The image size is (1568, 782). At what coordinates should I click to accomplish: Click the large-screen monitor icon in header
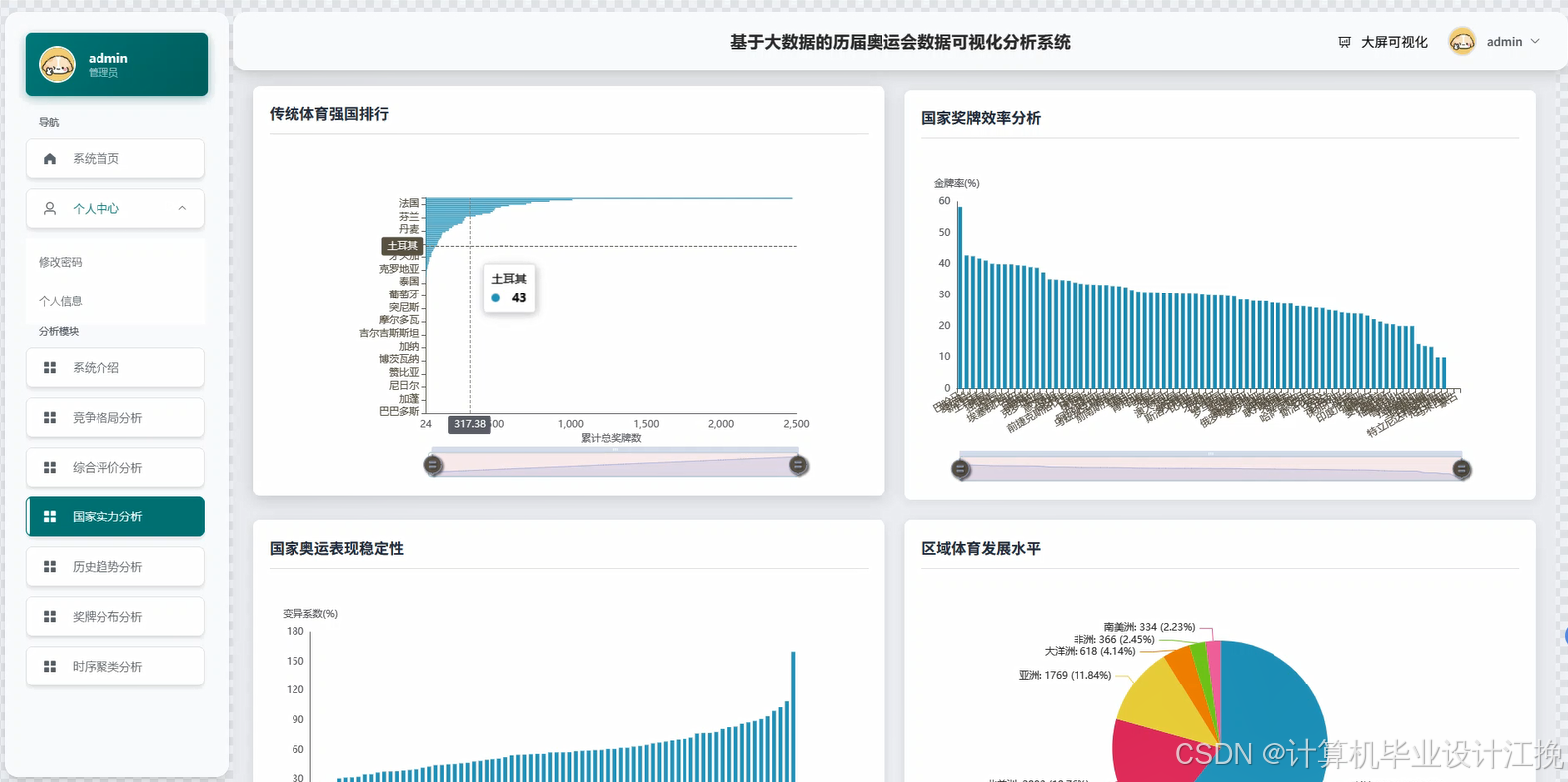tap(1344, 42)
